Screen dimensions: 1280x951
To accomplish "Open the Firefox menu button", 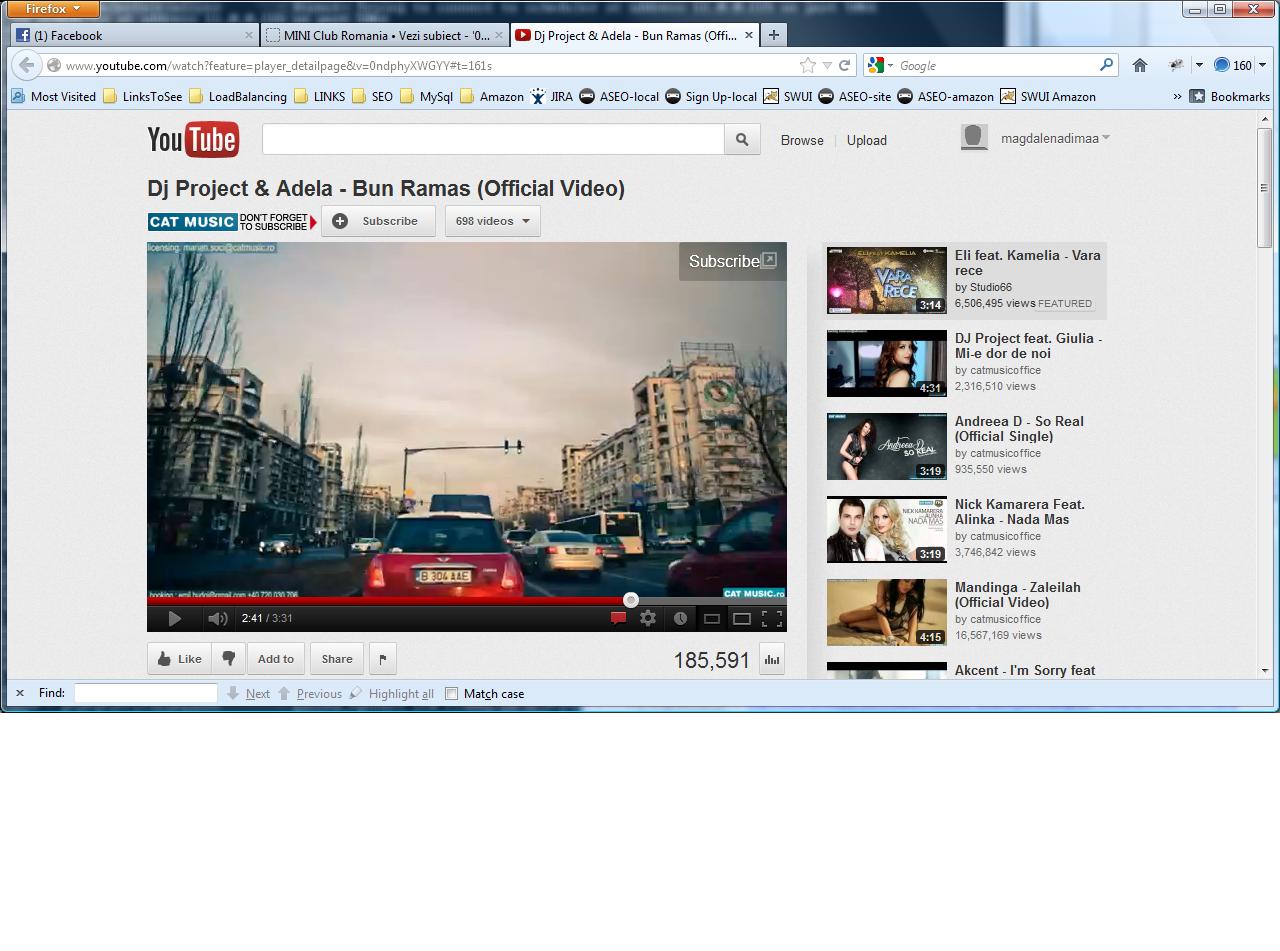I will (53, 9).
